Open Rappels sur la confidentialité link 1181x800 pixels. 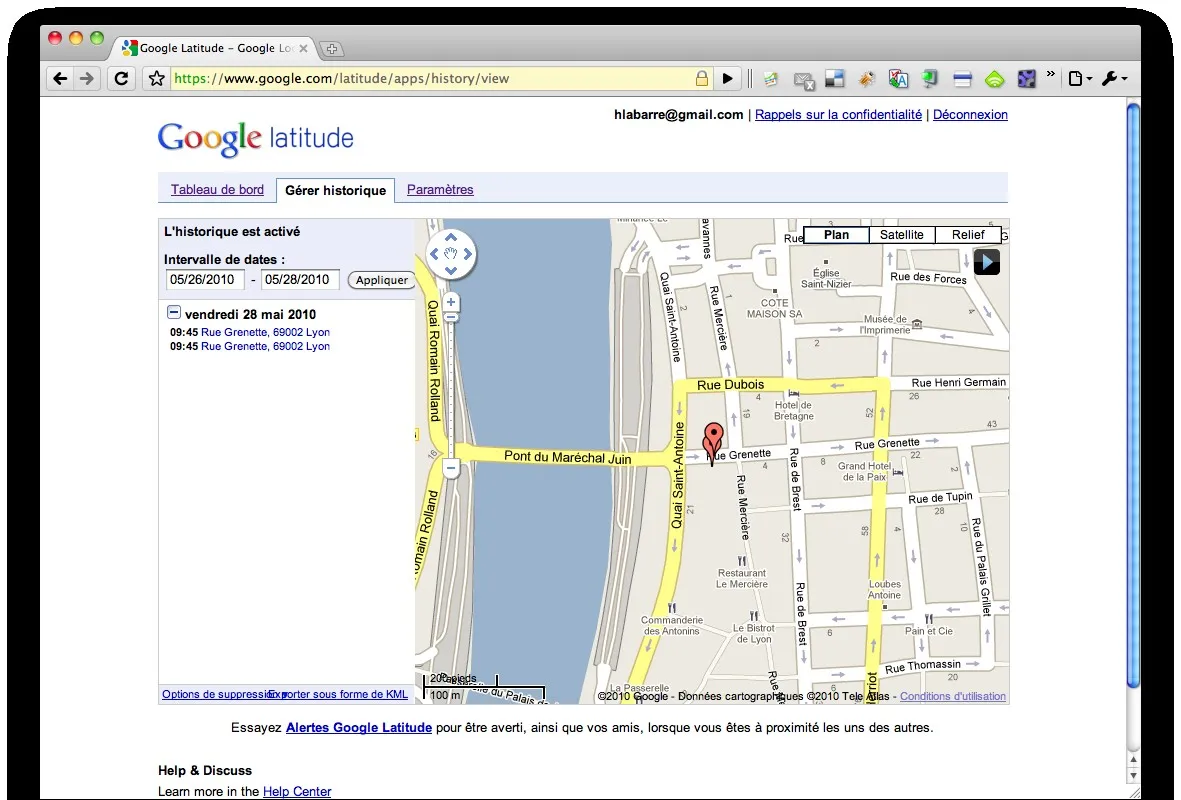(838, 115)
